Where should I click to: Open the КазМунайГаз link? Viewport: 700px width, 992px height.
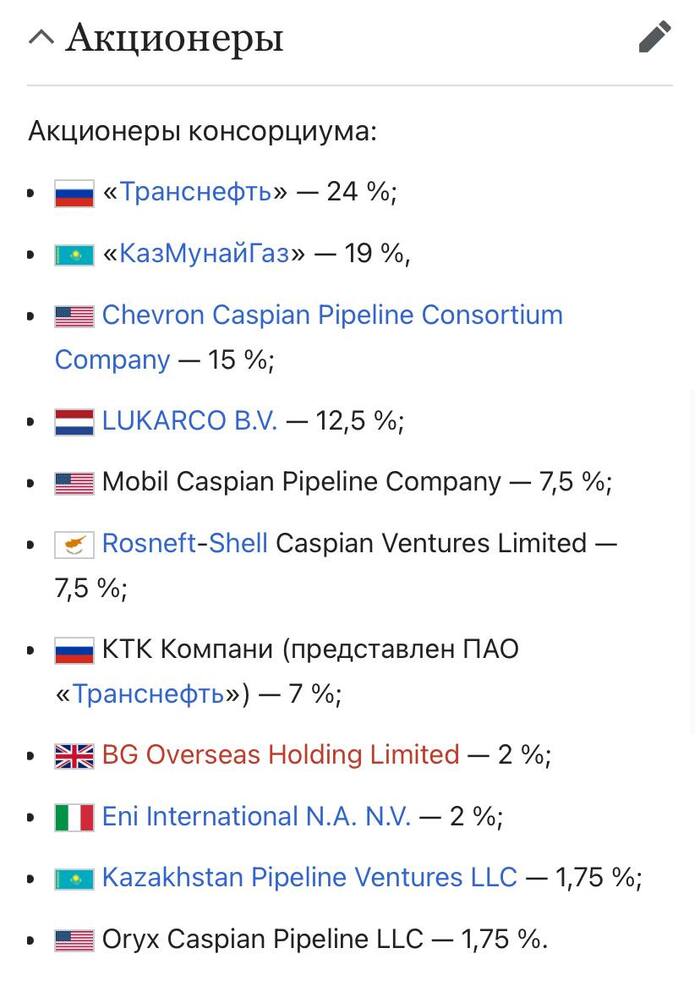[x=203, y=254]
